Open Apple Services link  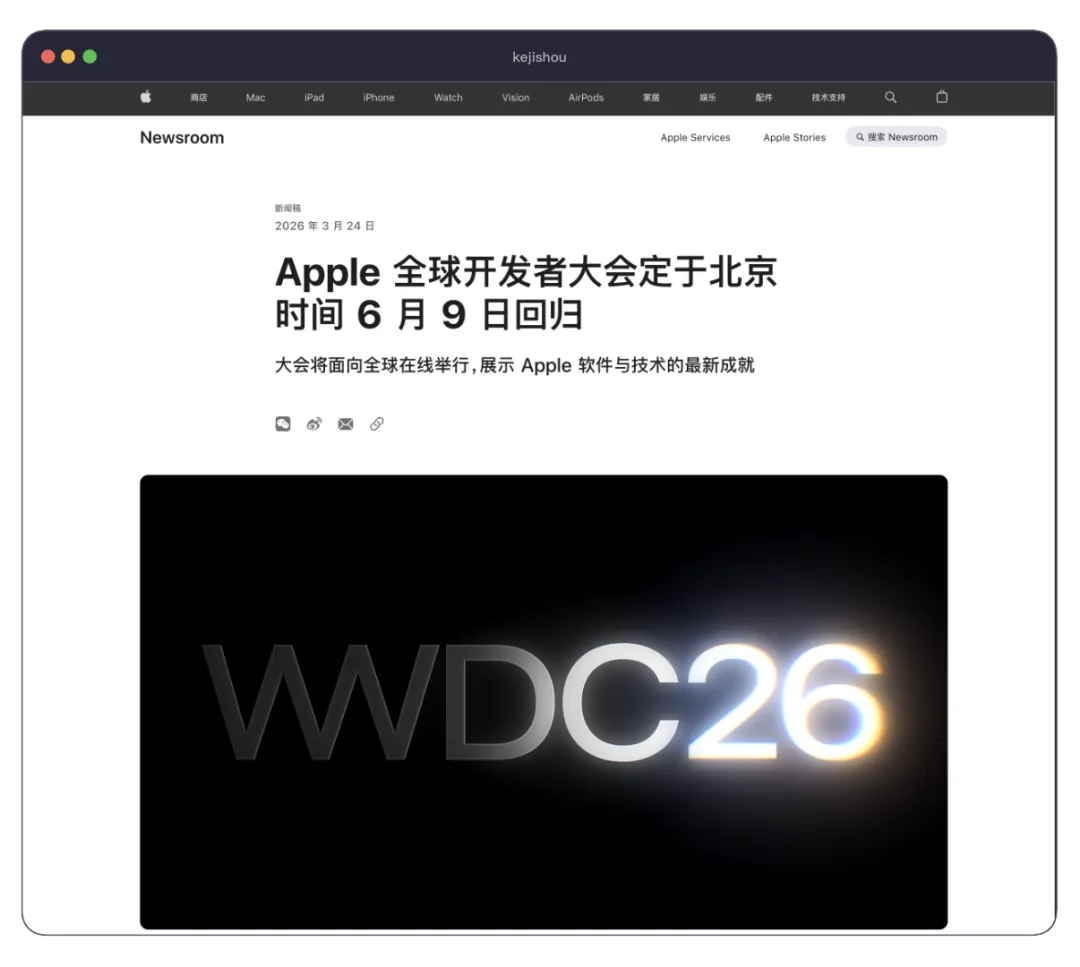[x=695, y=138]
